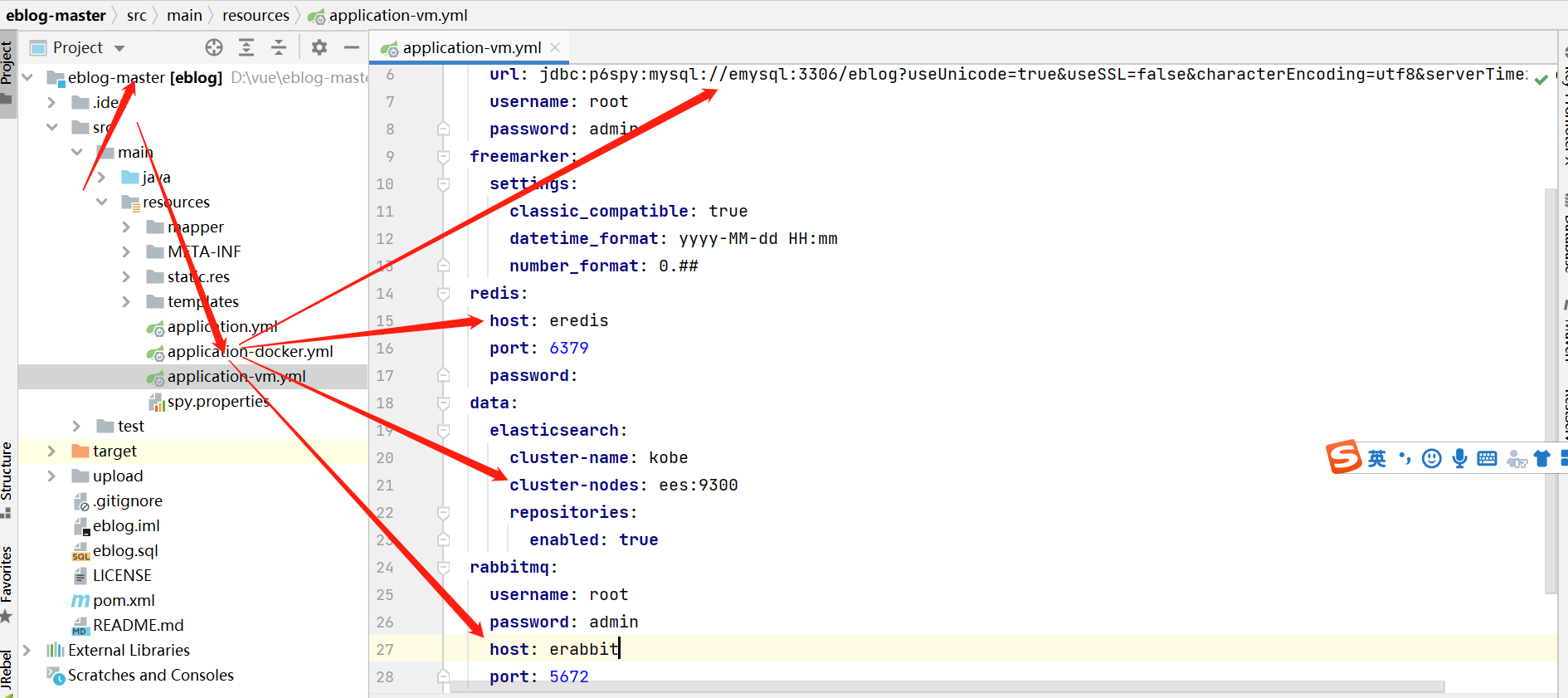Image resolution: width=1568 pixels, height=698 pixels.
Task: Select .gitignore file in tree
Action: point(127,500)
